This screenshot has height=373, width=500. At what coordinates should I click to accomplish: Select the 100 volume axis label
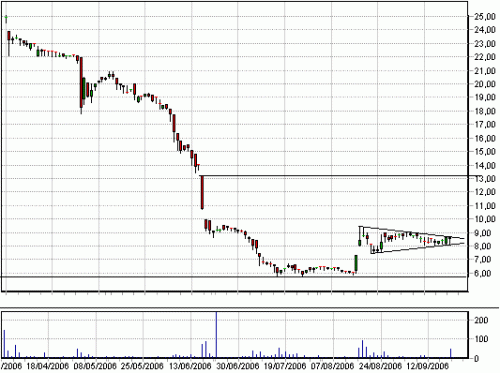click(x=481, y=339)
